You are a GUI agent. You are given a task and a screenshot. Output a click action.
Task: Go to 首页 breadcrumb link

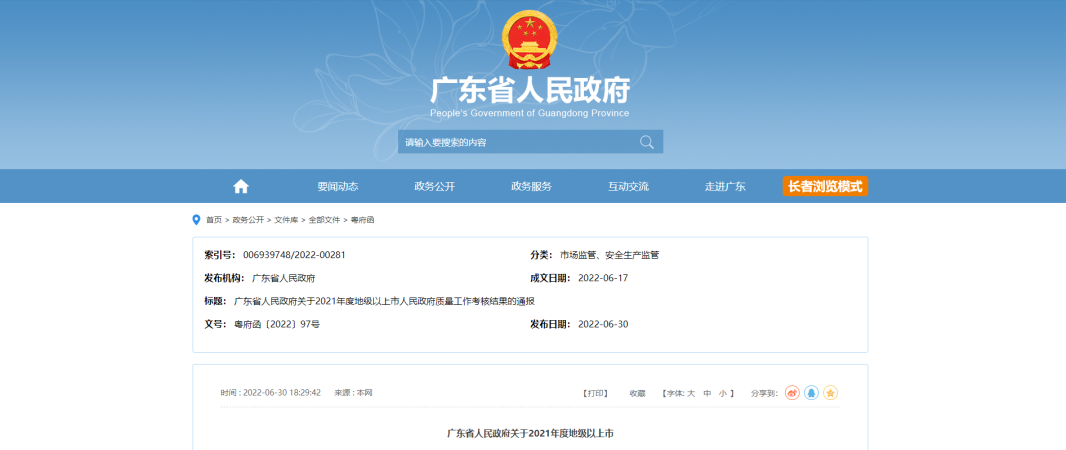point(213,220)
